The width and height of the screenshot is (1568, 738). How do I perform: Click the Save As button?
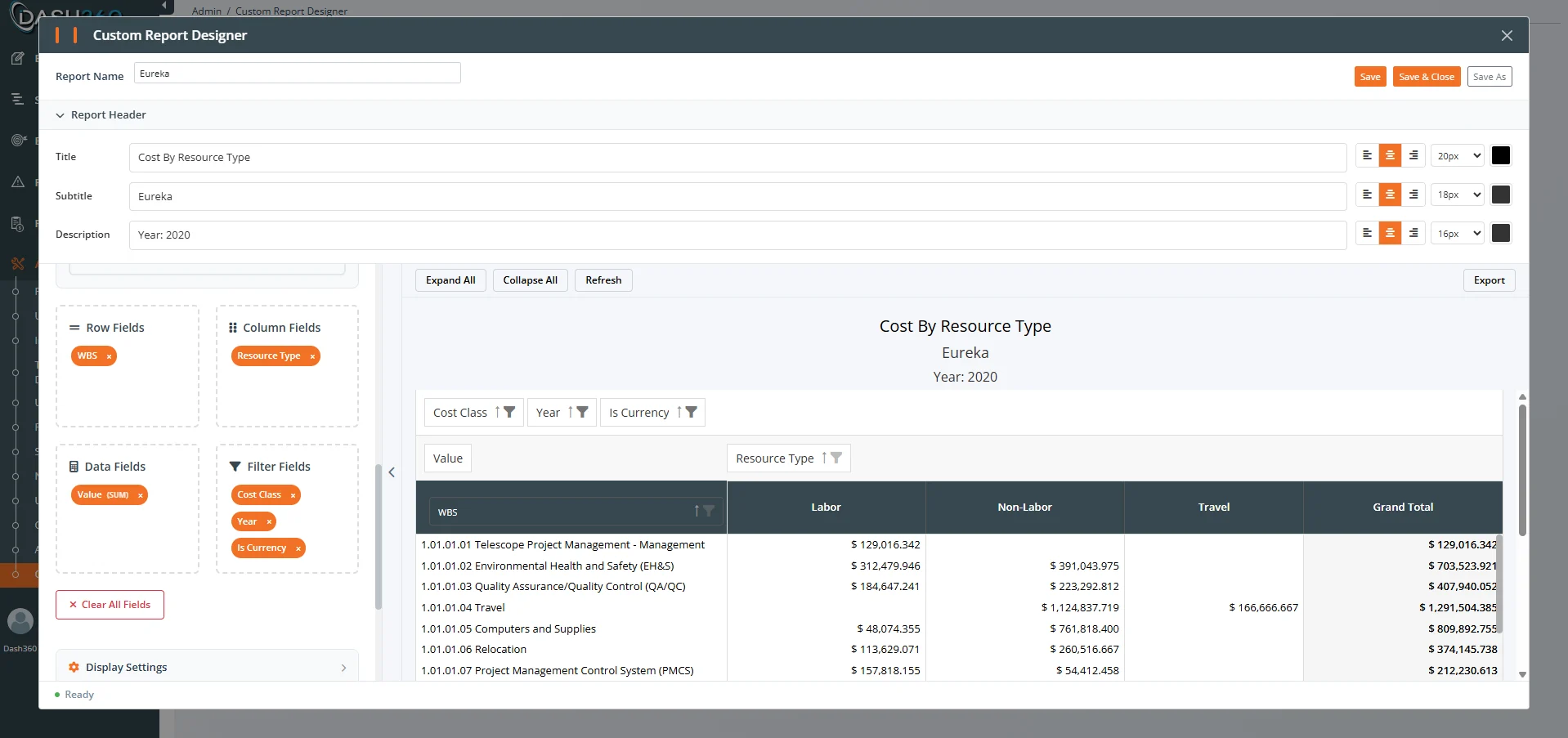click(1490, 77)
